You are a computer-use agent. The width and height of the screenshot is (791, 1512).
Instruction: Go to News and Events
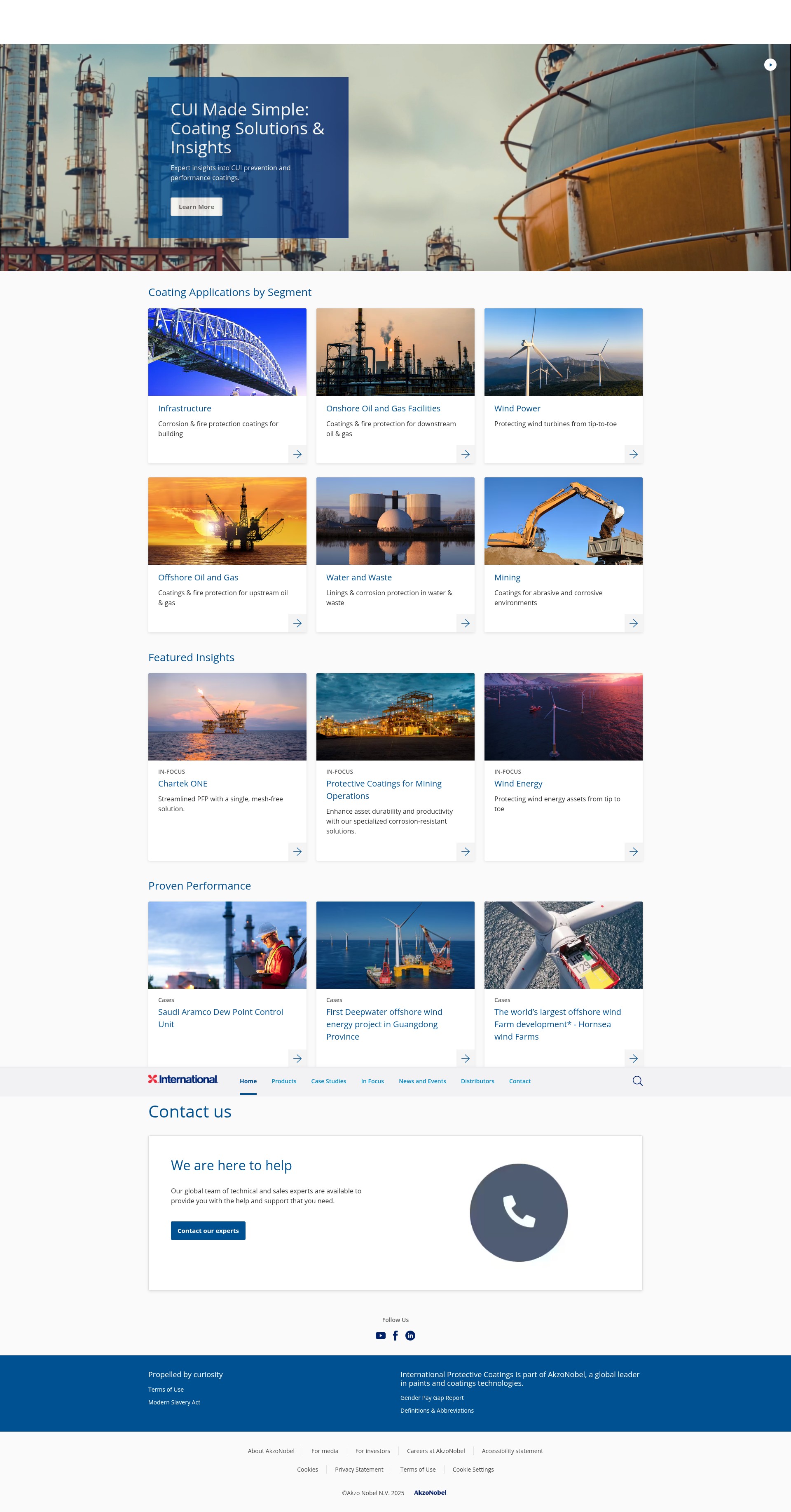click(423, 1081)
